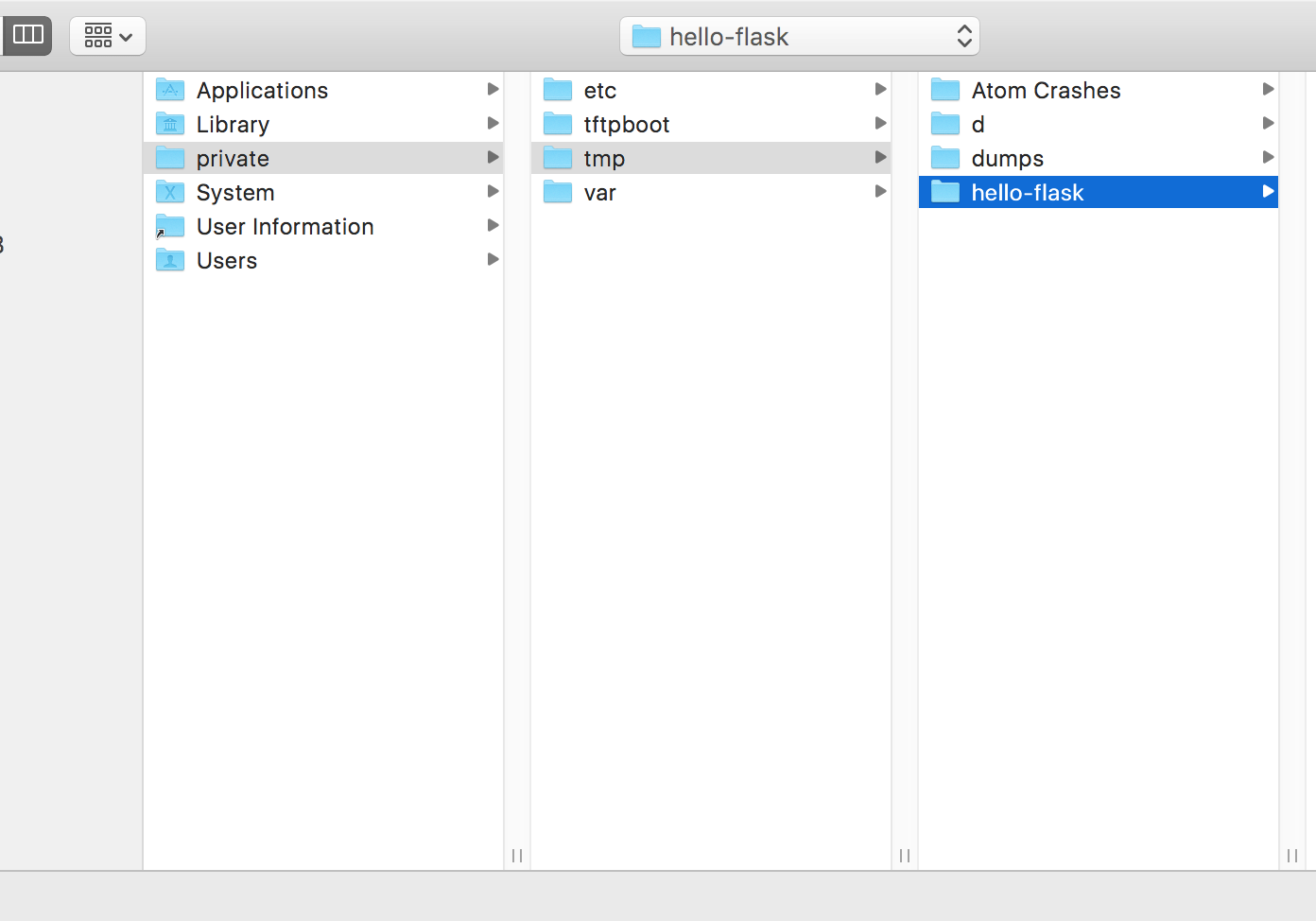1316x921 pixels.
Task: Select the etc folder name
Action: tap(600, 91)
